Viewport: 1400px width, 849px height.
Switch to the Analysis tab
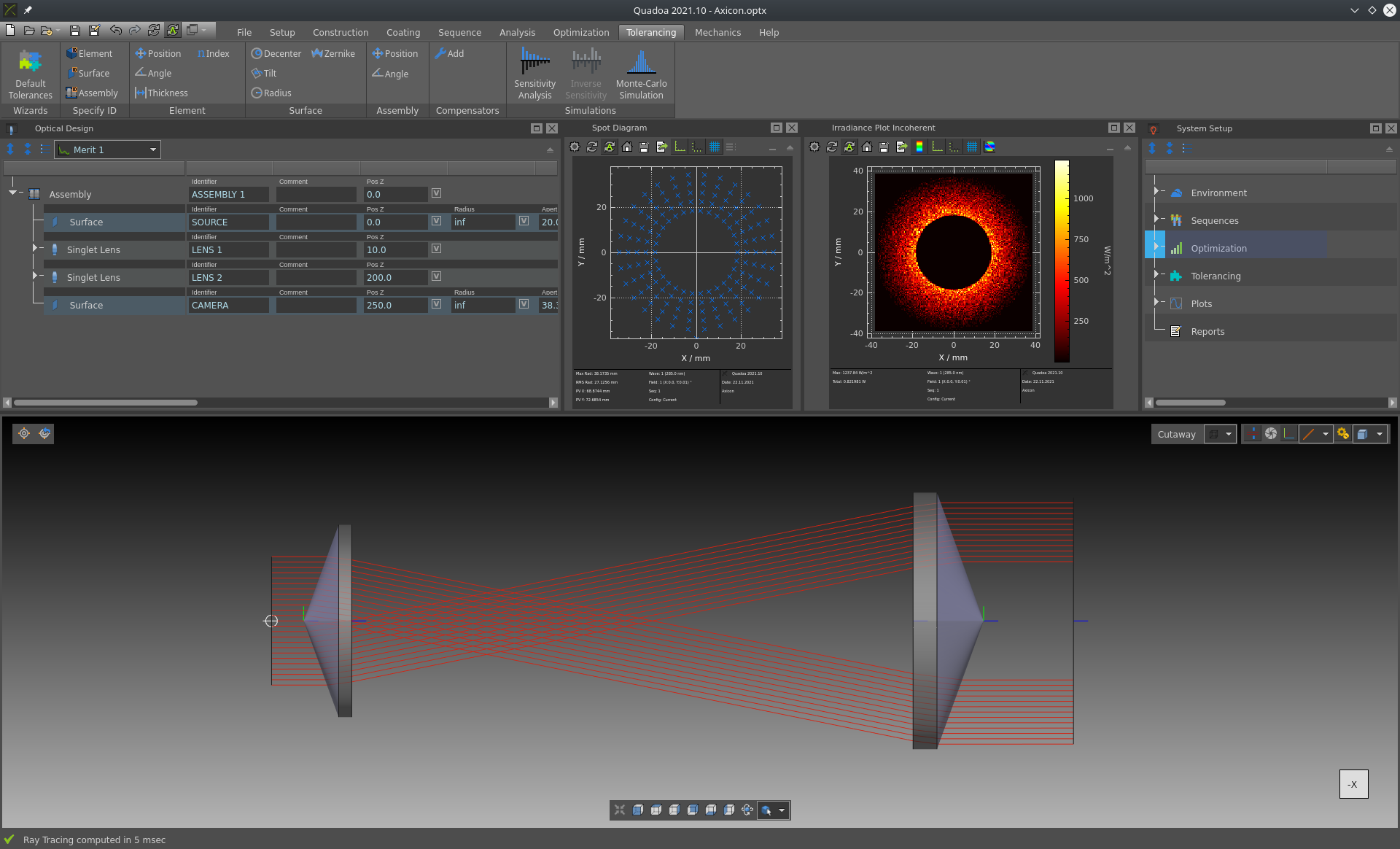(x=517, y=33)
